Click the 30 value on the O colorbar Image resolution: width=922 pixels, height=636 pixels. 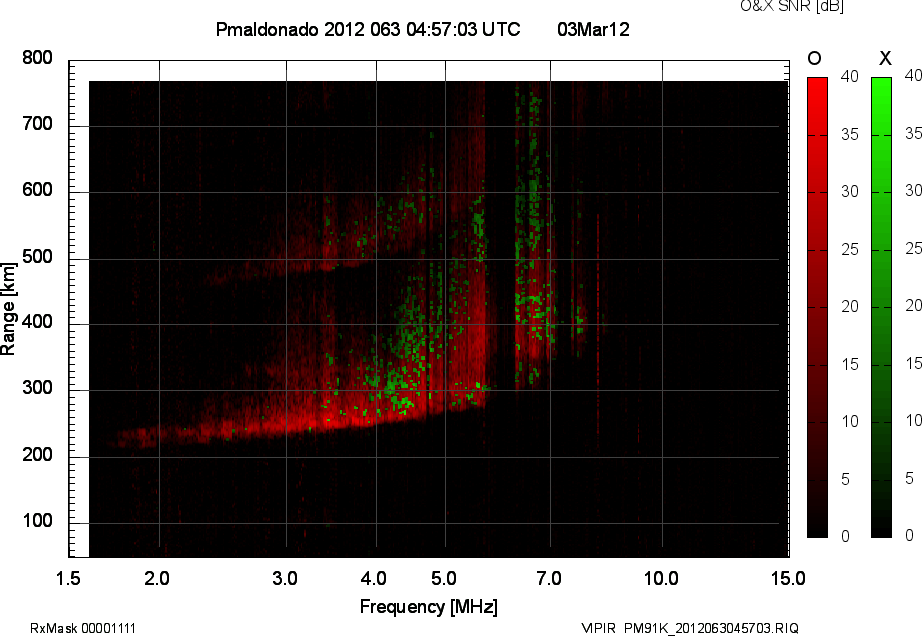850,192
